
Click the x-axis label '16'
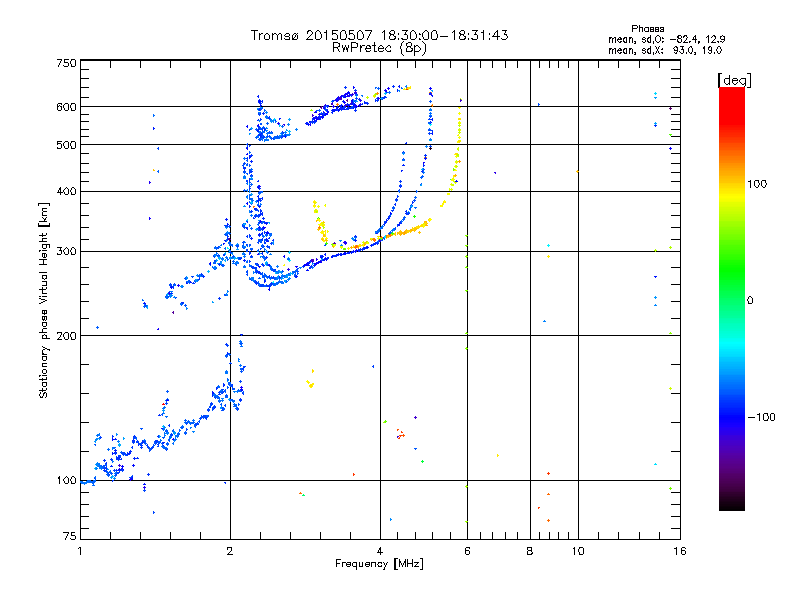[680, 551]
